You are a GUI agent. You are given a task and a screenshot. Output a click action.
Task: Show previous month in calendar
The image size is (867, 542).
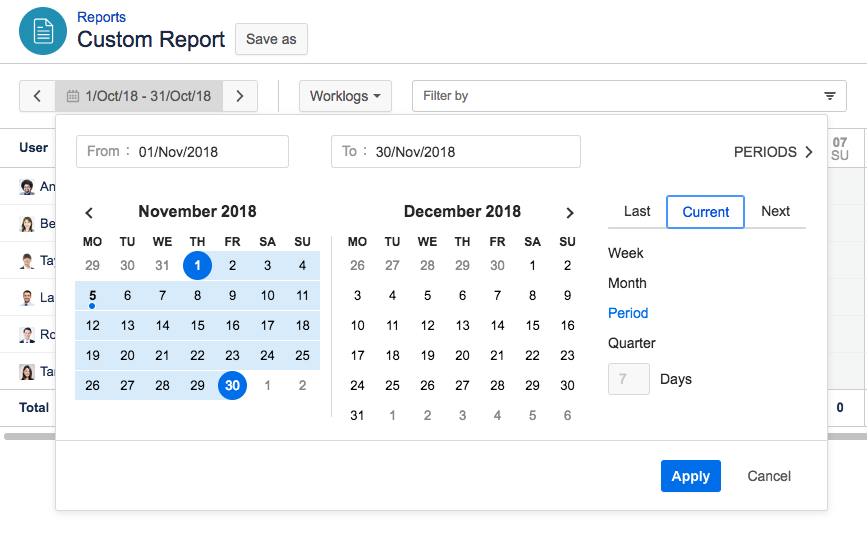click(89, 213)
